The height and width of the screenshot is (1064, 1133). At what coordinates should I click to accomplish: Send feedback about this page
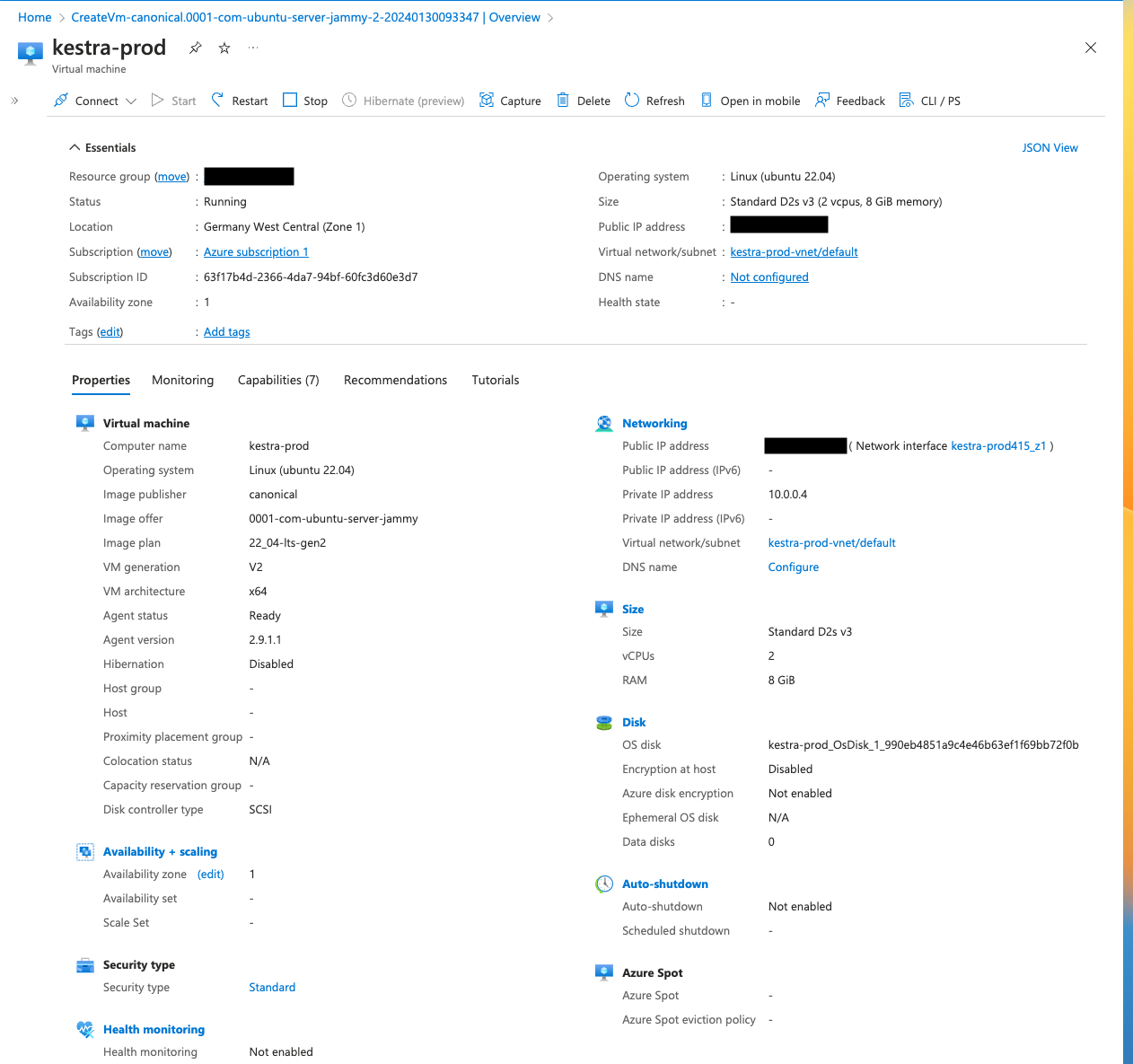848,101
